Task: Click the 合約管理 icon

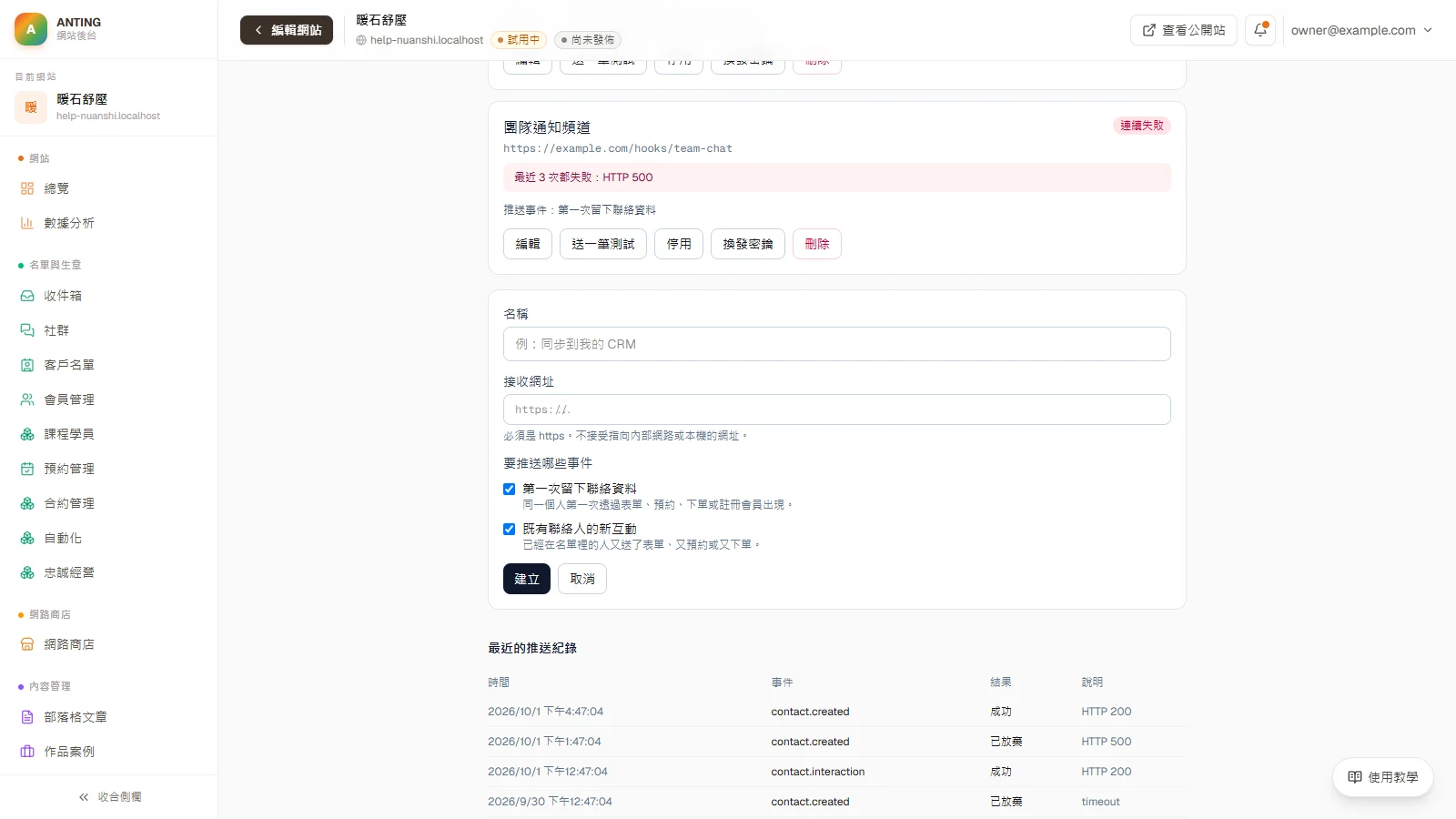Action: [27, 503]
